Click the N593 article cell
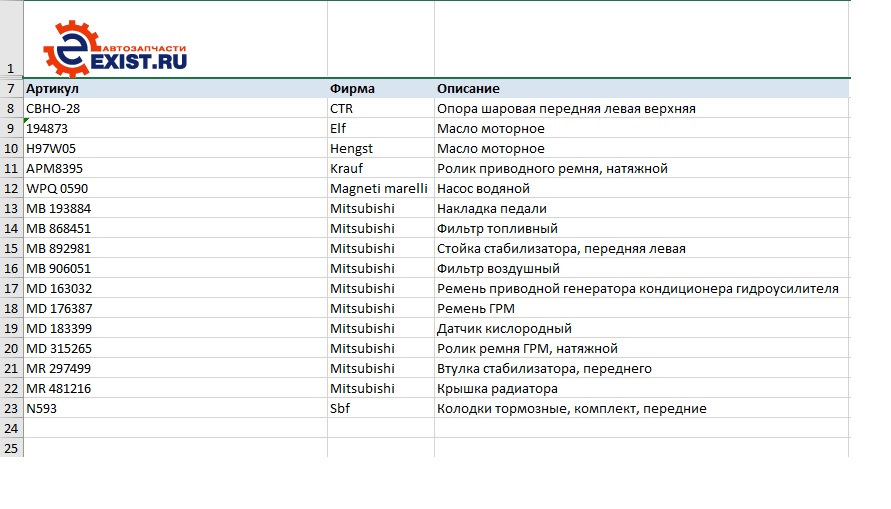The width and height of the screenshot is (891, 509). (x=175, y=408)
